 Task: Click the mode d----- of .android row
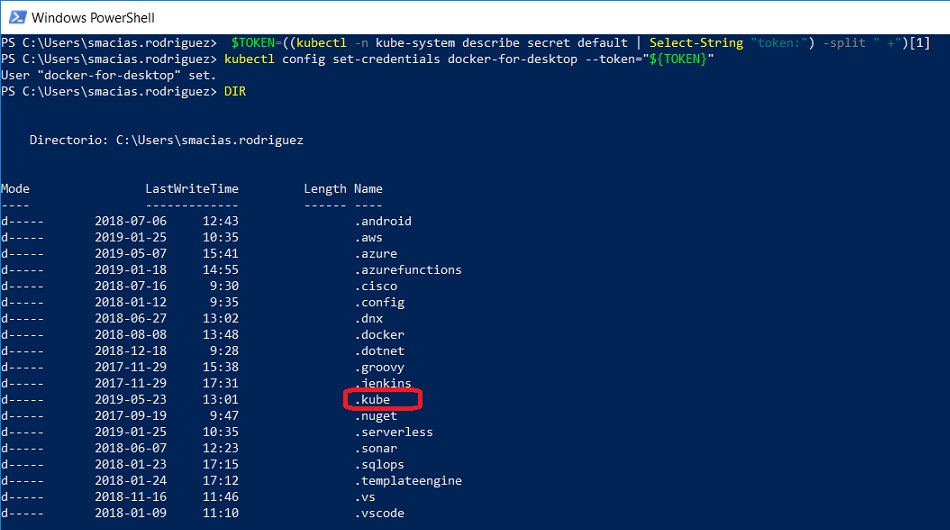[x=22, y=221]
